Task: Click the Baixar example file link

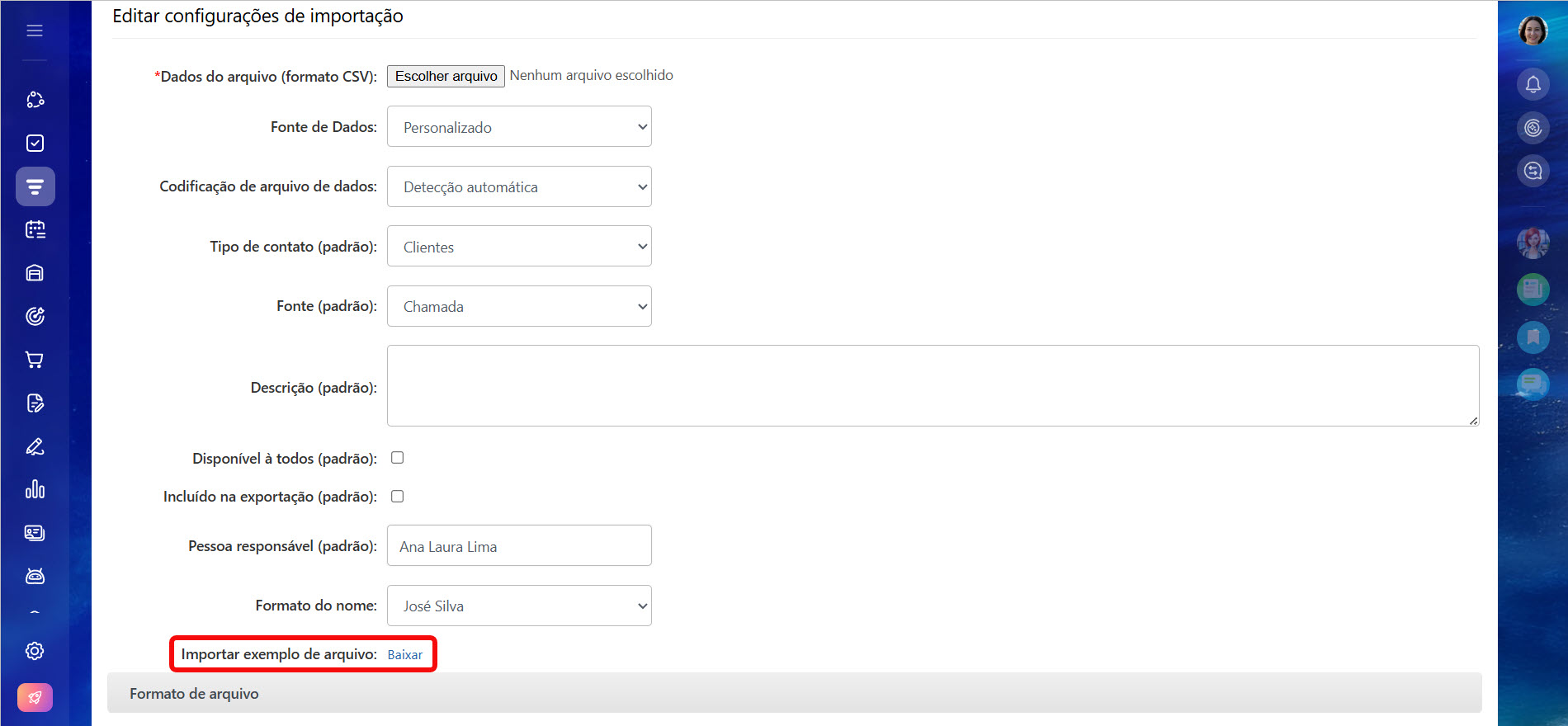Action: point(404,655)
